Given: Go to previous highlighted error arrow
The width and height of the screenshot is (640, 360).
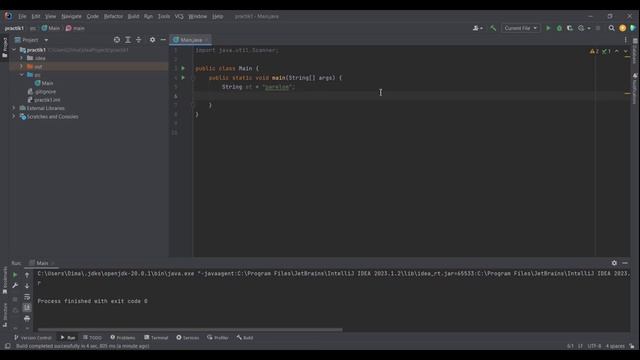Looking at the screenshot, I should (617, 51).
